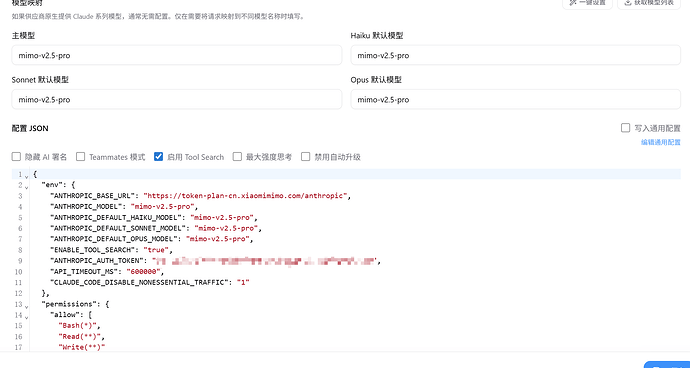Click the "1" value on line 11
690x368 pixels.
[243, 283]
